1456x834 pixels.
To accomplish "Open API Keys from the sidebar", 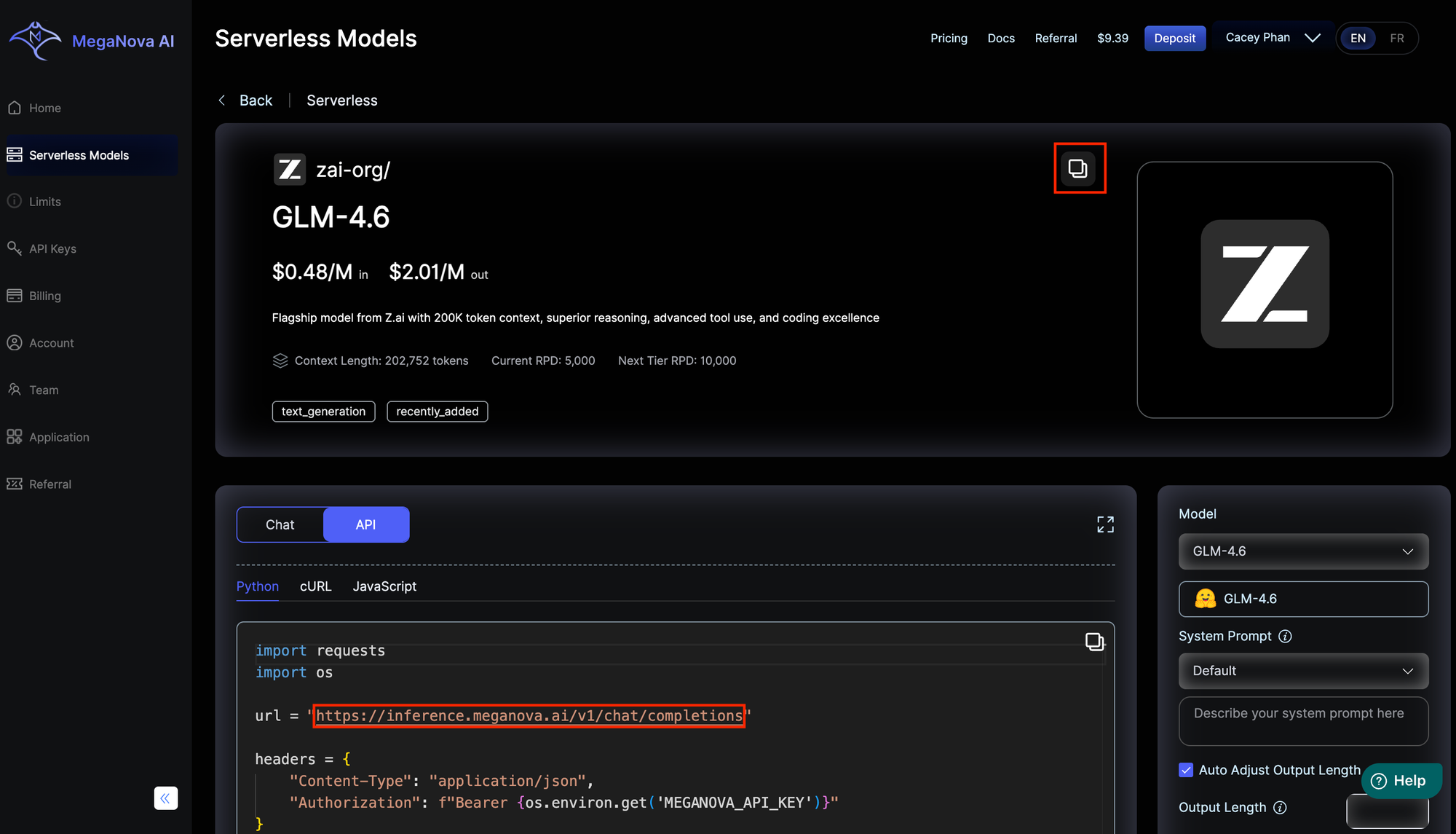I will (52, 249).
